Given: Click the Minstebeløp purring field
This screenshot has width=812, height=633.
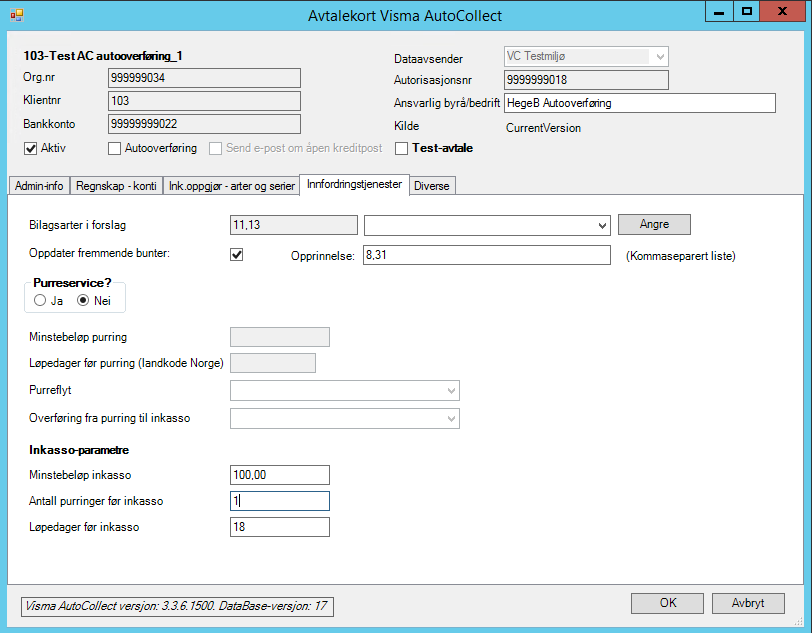Looking at the screenshot, I should [280, 337].
